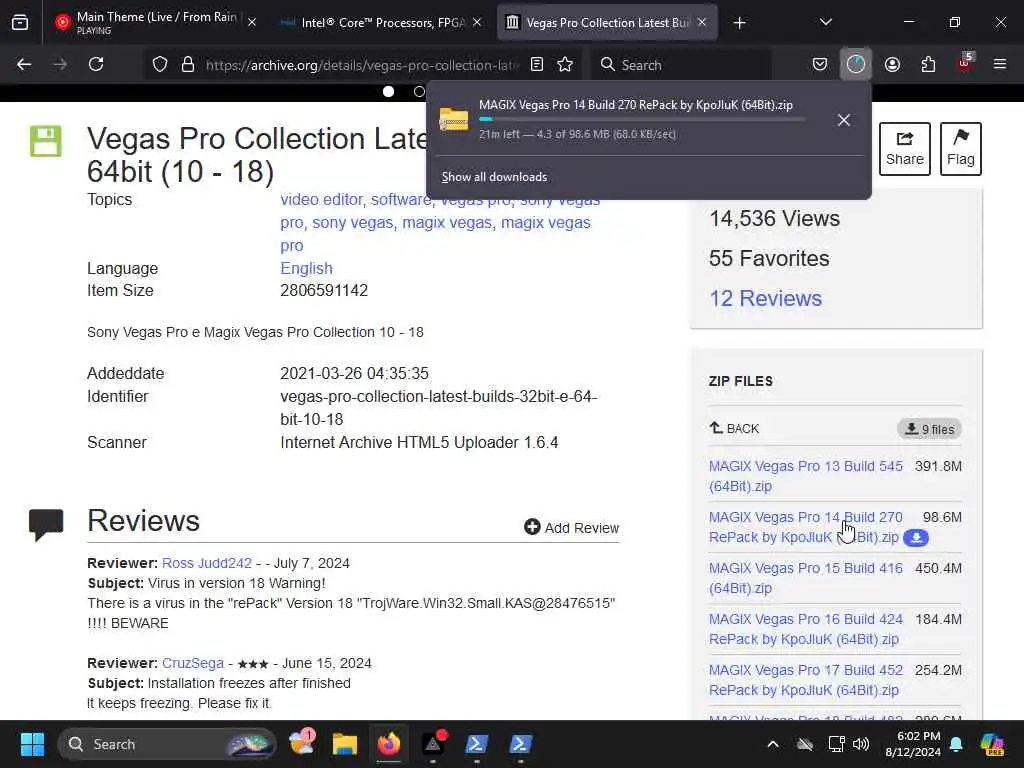The width and height of the screenshot is (1024, 768).
Task: Open tracking protection shield icon
Action: (160, 65)
